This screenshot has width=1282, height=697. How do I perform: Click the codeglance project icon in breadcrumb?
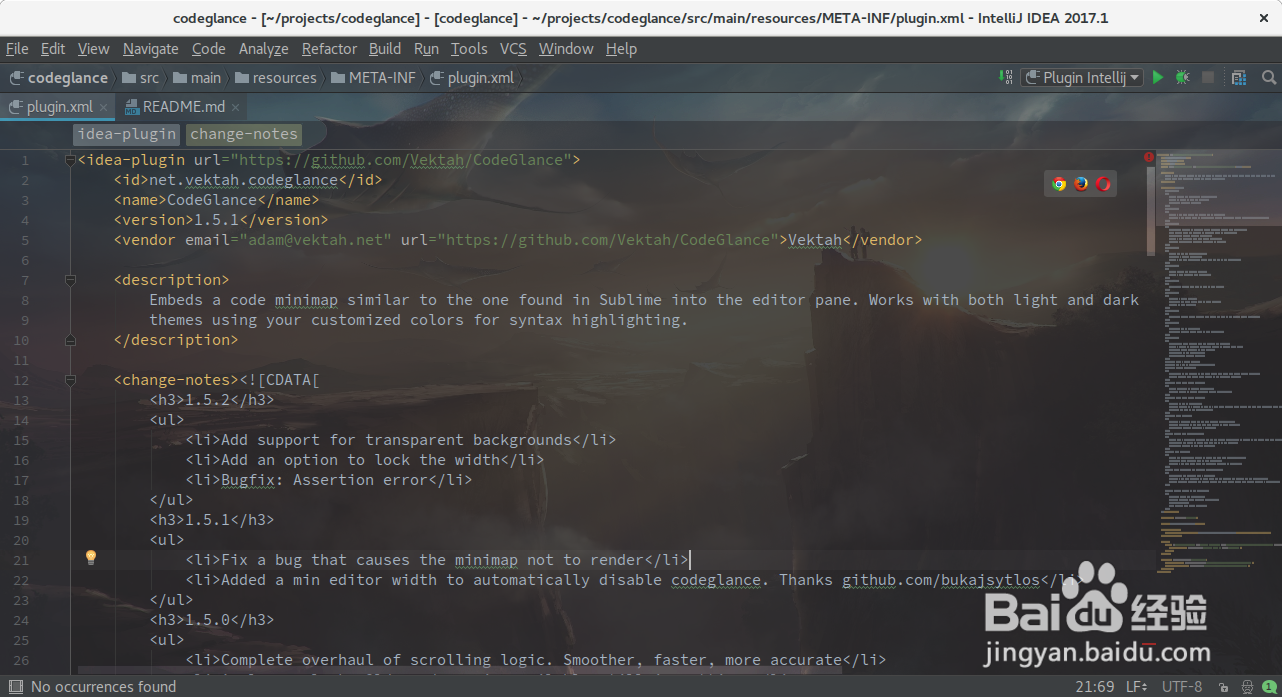point(17,77)
